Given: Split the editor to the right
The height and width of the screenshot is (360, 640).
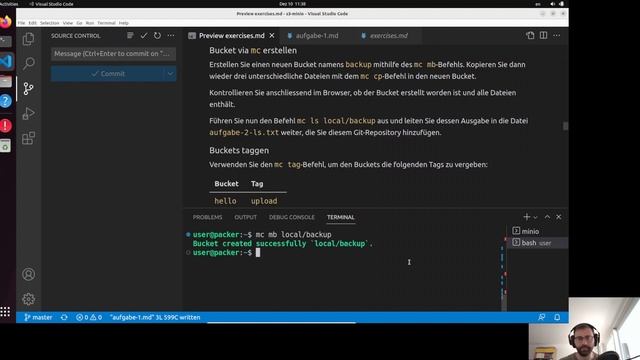Looking at the screenshot, I should coord(543,36).
